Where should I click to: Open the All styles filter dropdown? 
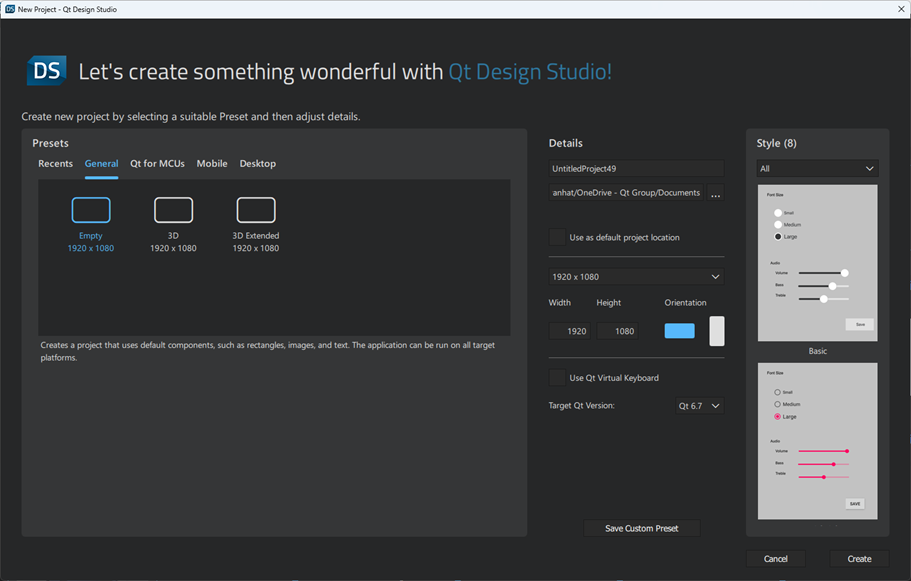[817, 168]
